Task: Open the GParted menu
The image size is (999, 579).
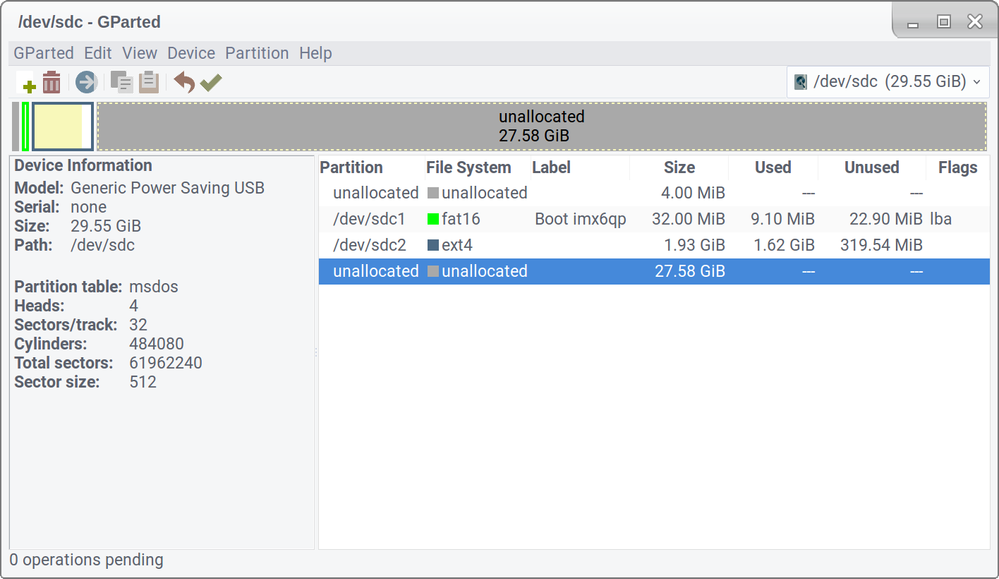Action: tap(43, 53)
